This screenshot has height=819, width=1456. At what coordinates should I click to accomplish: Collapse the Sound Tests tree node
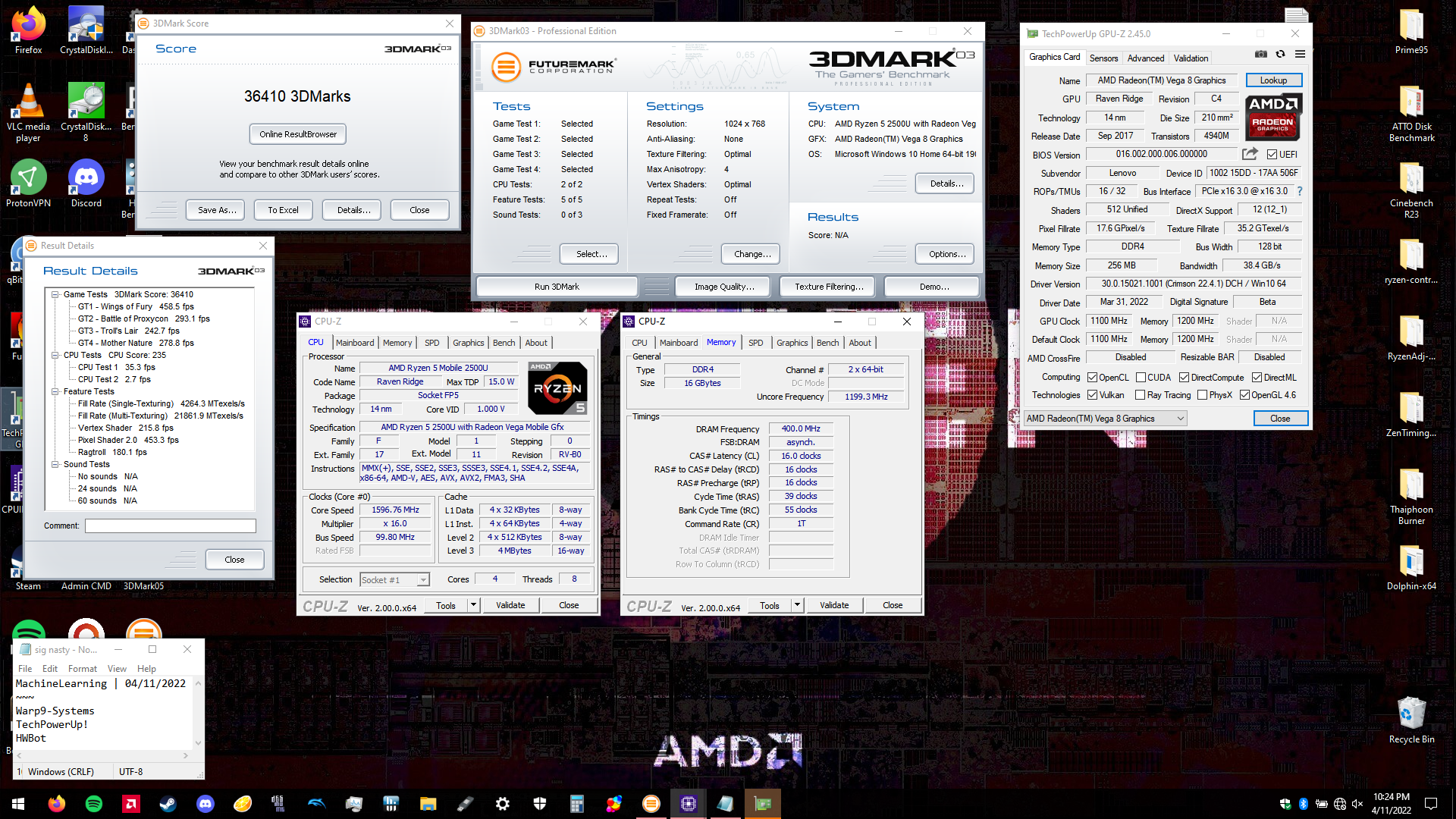point(55,465)
